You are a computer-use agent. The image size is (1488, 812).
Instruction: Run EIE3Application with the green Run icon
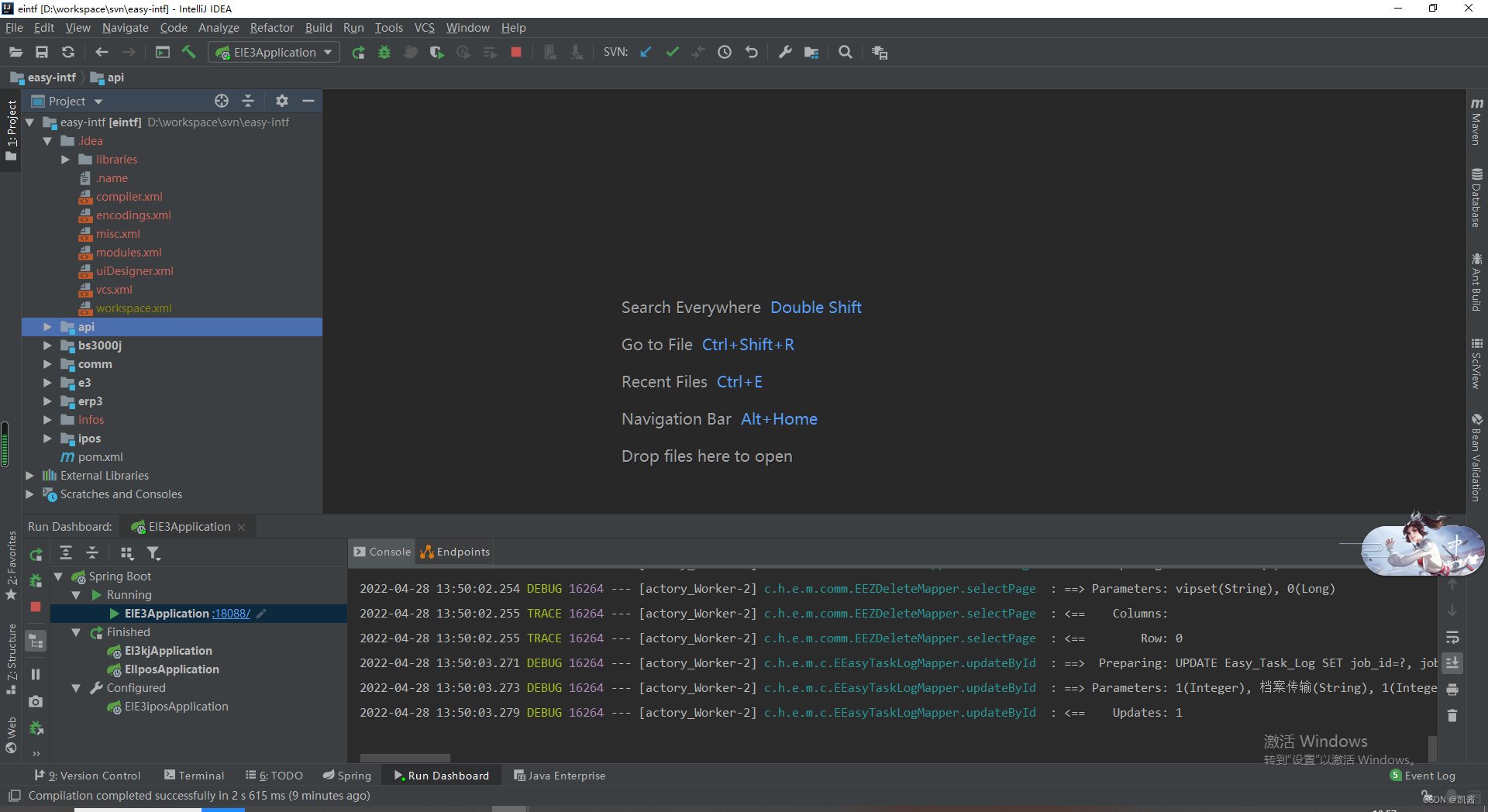(358, 52)
